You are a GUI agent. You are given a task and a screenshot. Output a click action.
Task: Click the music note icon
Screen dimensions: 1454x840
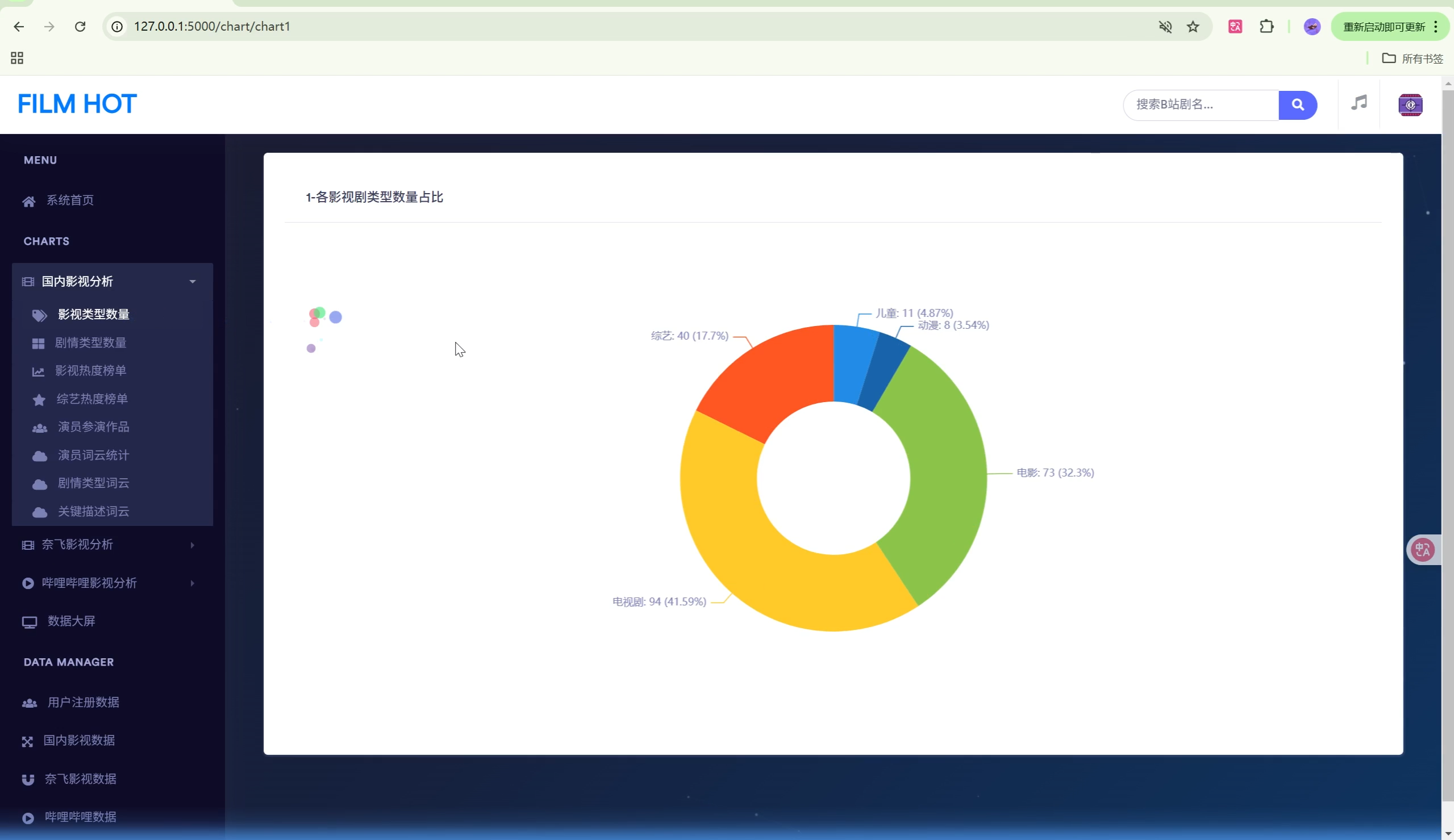click(x=1359, y=103)
